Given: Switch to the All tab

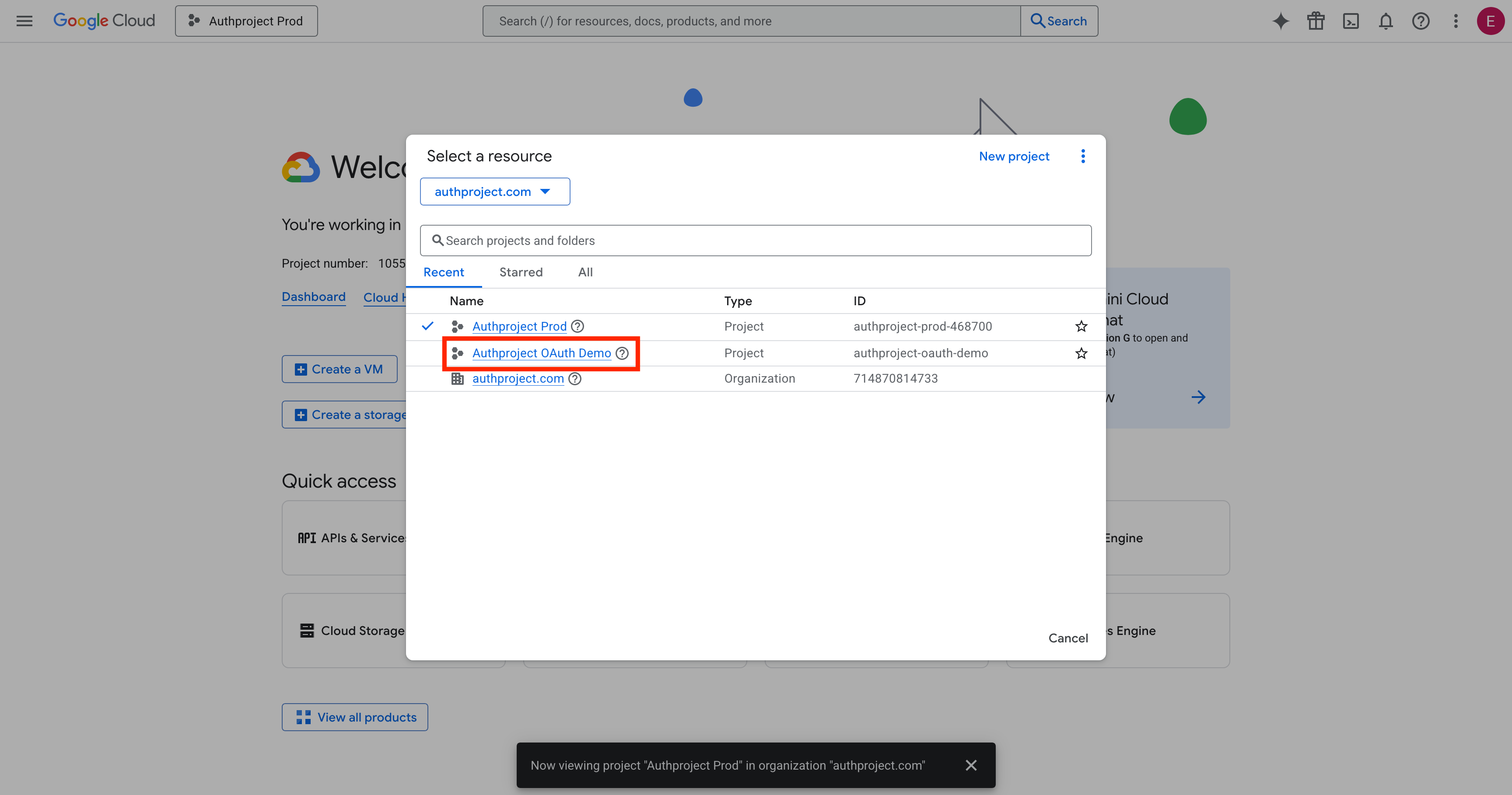Looking at the screenshot, I should point(585,272).
